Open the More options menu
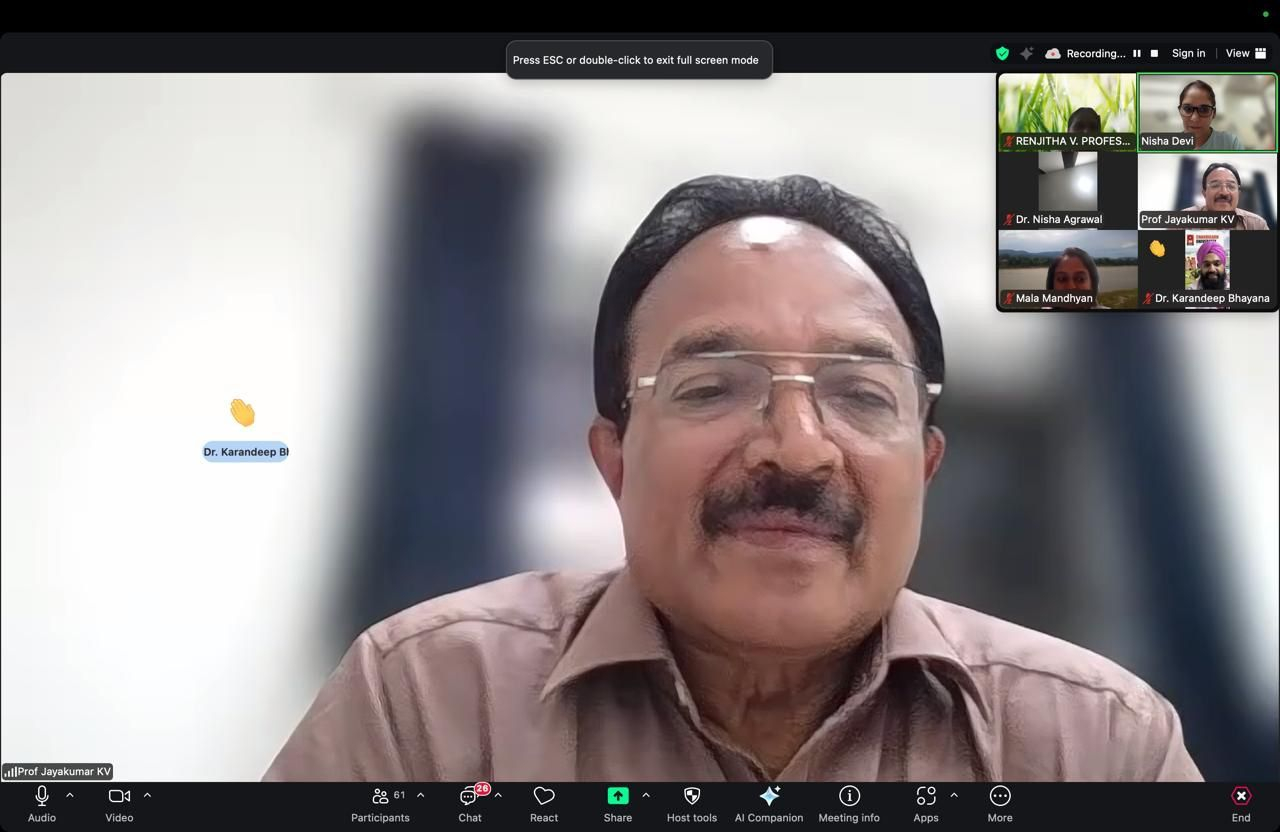 1000,803
